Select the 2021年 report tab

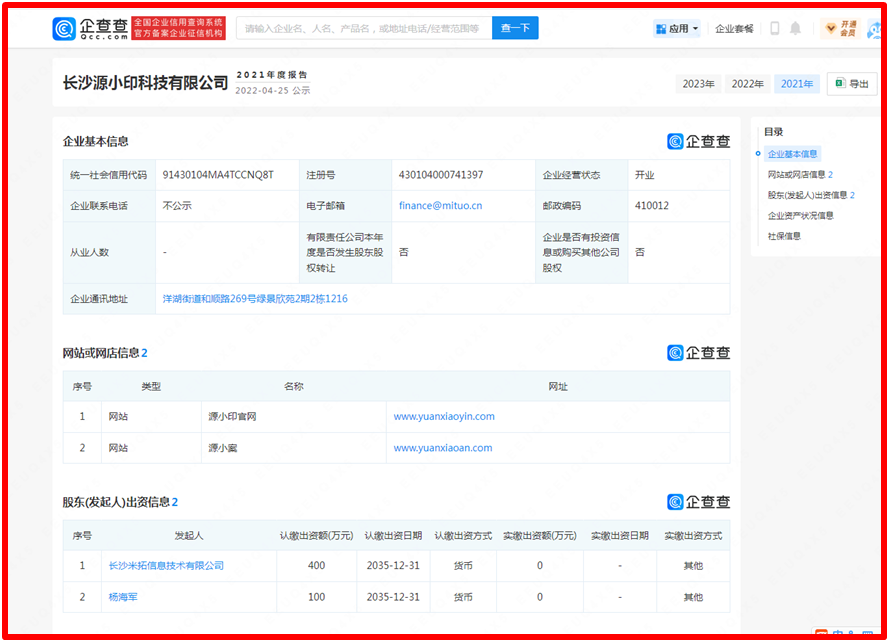click(x=797, y=84)
